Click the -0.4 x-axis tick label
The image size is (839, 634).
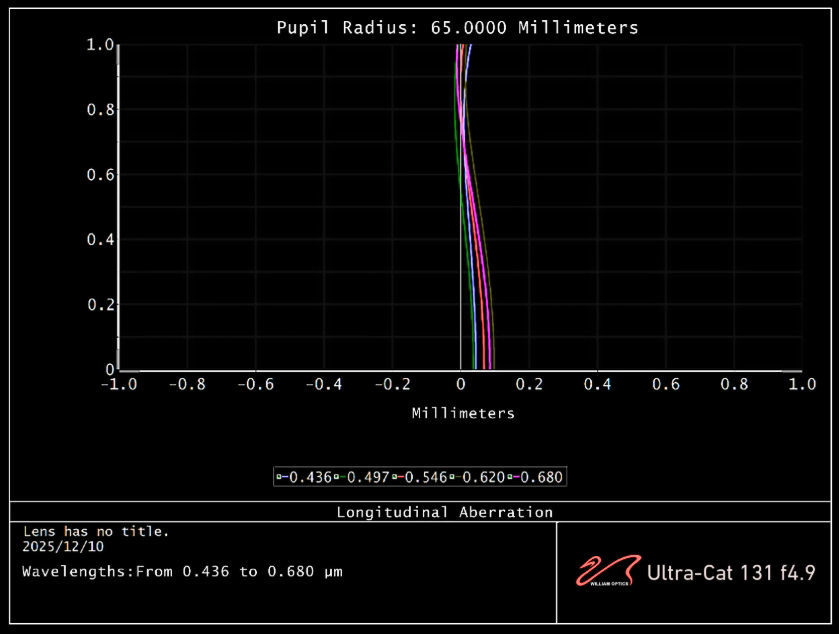point(323,384)
